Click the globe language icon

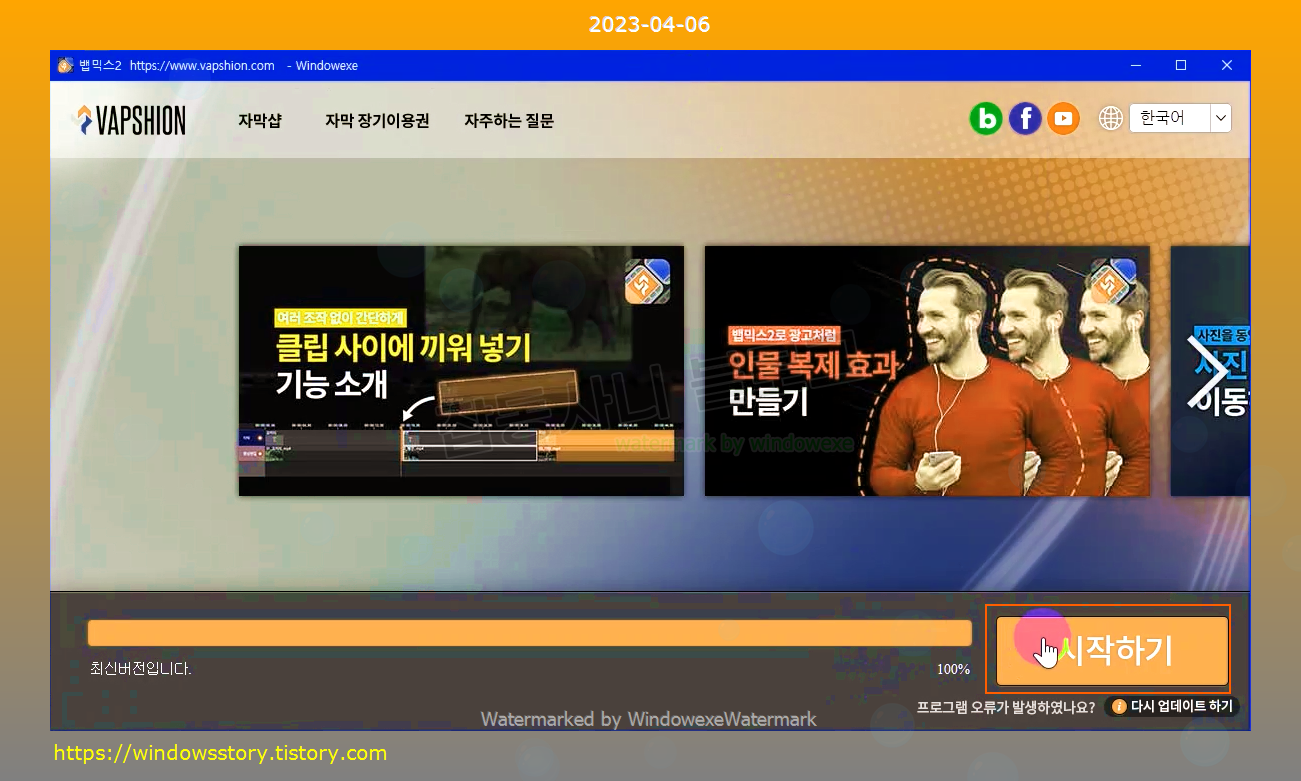pyautogui.click(x=1111, y=118)
